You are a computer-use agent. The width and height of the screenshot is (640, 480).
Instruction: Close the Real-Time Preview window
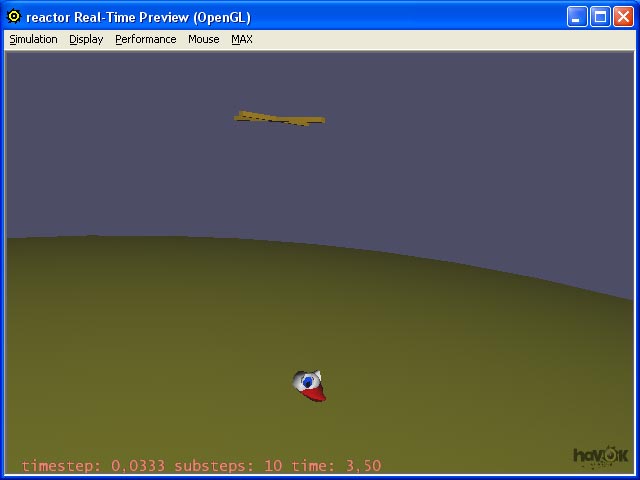click(x=622, y=17)
